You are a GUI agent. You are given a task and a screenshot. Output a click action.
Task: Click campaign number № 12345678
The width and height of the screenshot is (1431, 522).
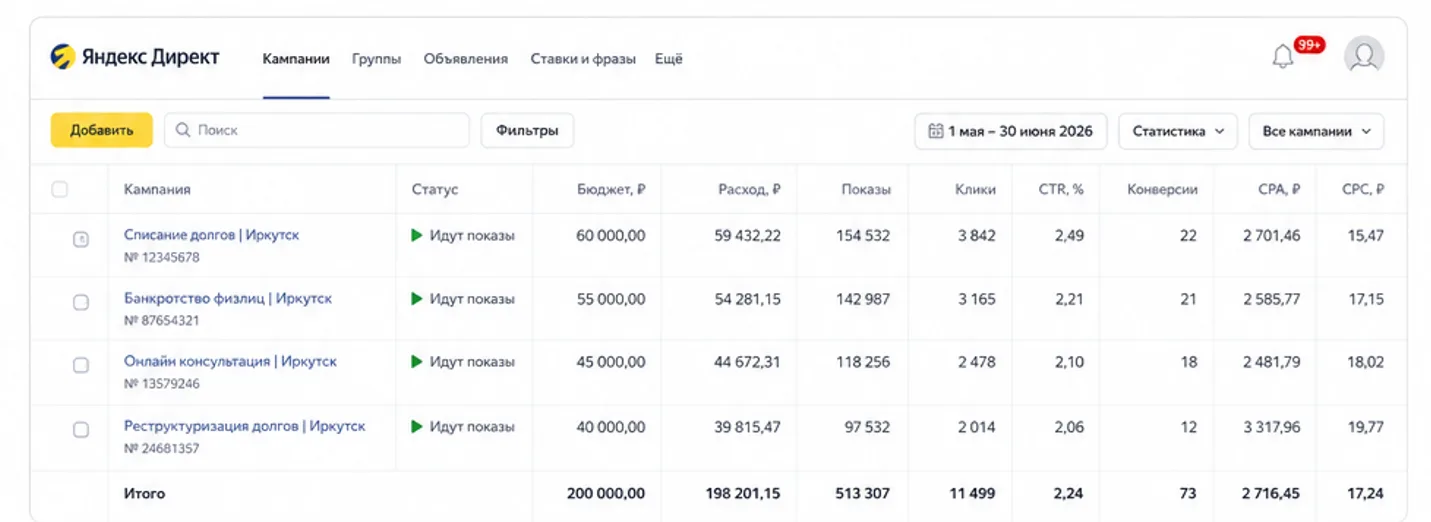[x=162, y=257]
